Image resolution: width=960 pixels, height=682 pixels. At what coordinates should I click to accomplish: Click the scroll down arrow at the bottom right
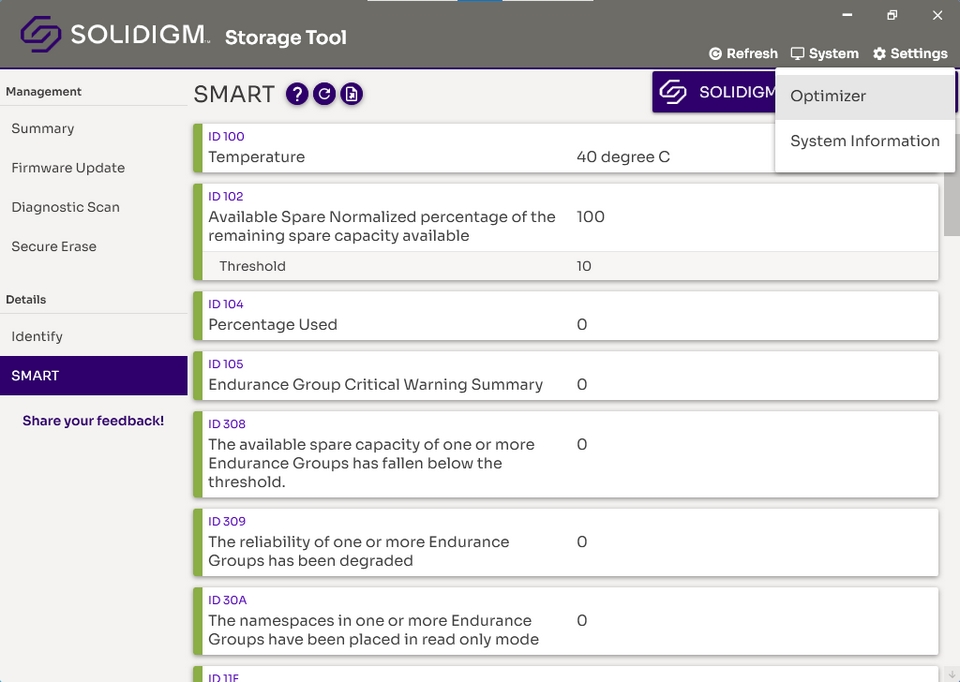[x=951, y=675]
